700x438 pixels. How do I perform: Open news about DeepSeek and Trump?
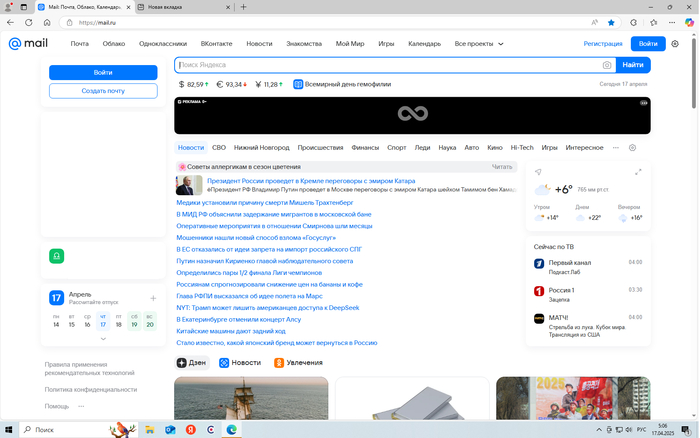tap(267, 308)
